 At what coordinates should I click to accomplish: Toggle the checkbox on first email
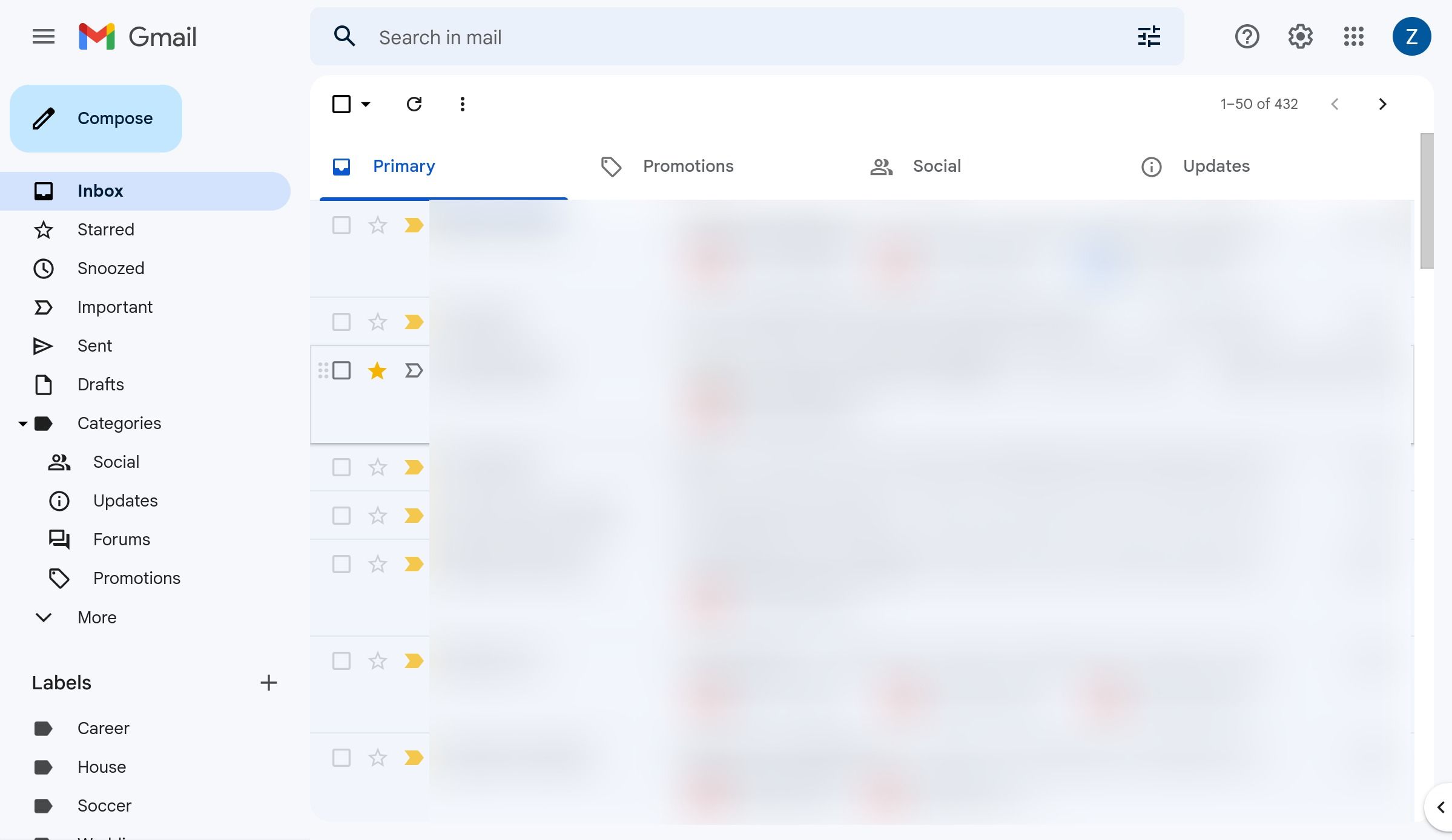tap(341, 225)
